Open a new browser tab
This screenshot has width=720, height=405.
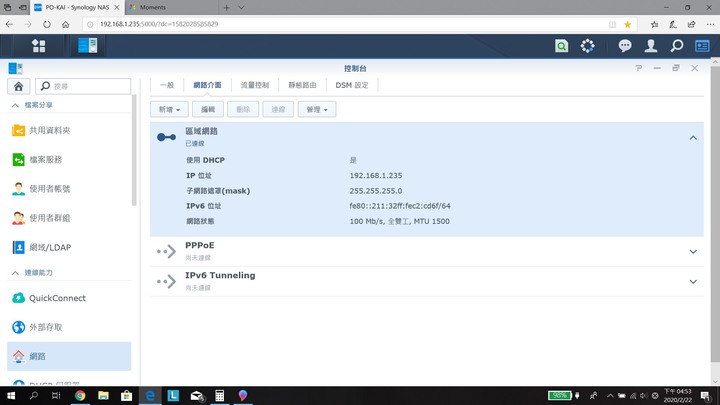(x=226, y=7)
